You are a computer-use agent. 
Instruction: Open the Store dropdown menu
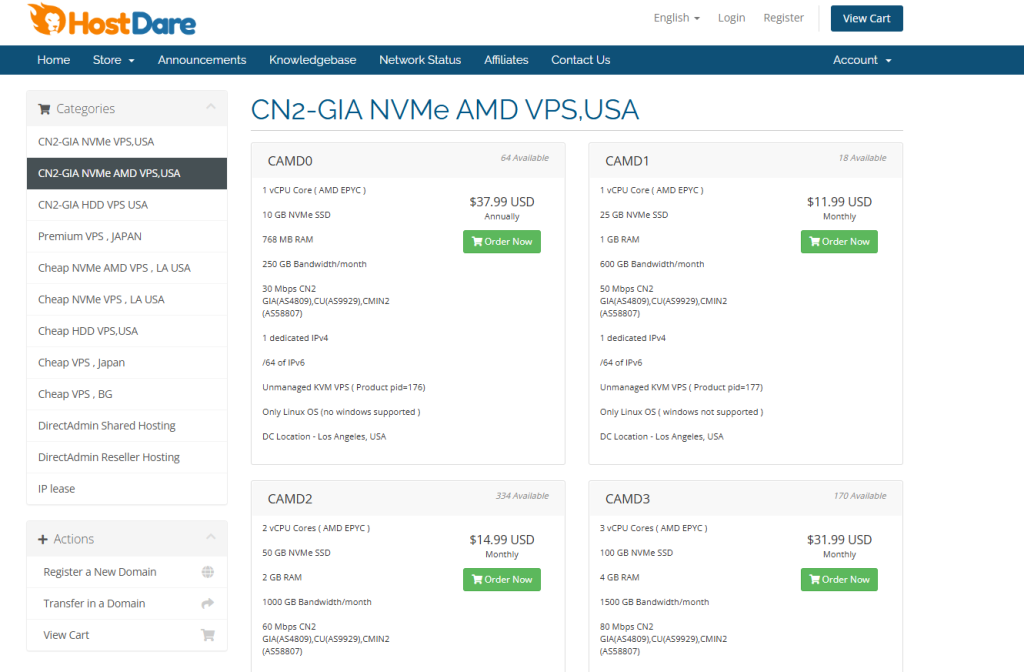[x=114, y=60]
